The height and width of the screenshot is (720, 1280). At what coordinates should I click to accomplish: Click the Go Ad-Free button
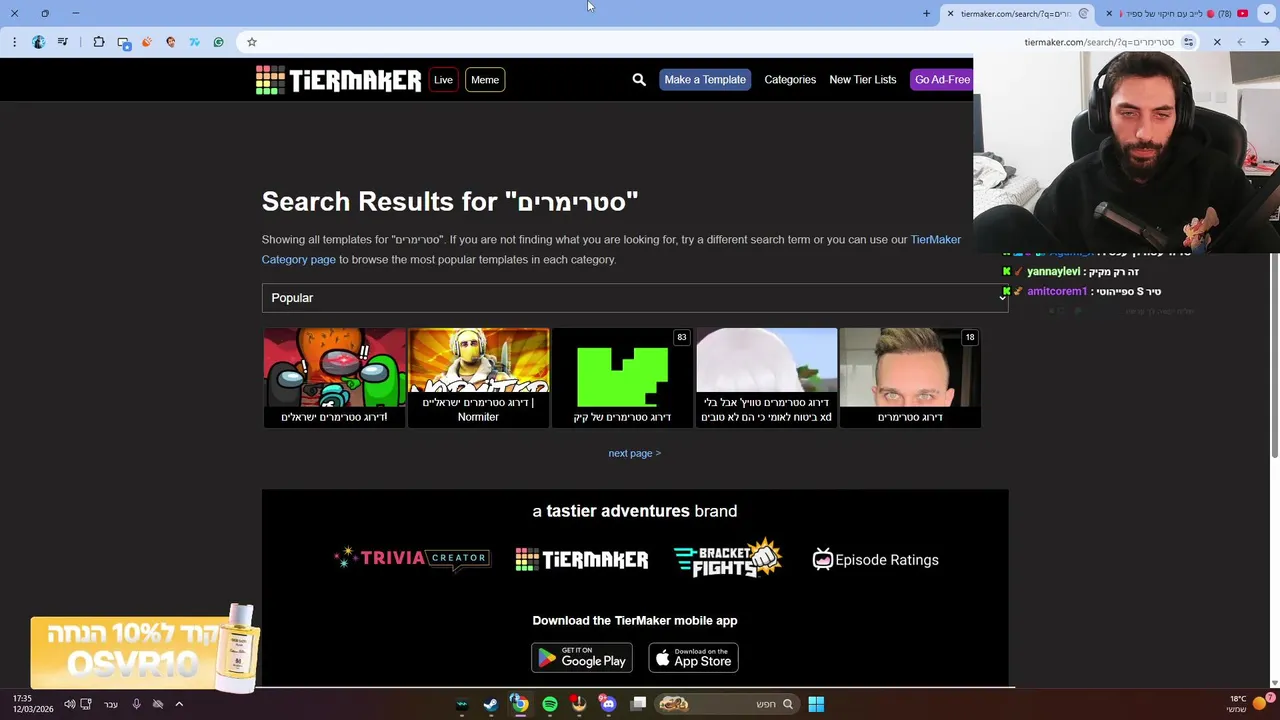click(x=942, y=80)
